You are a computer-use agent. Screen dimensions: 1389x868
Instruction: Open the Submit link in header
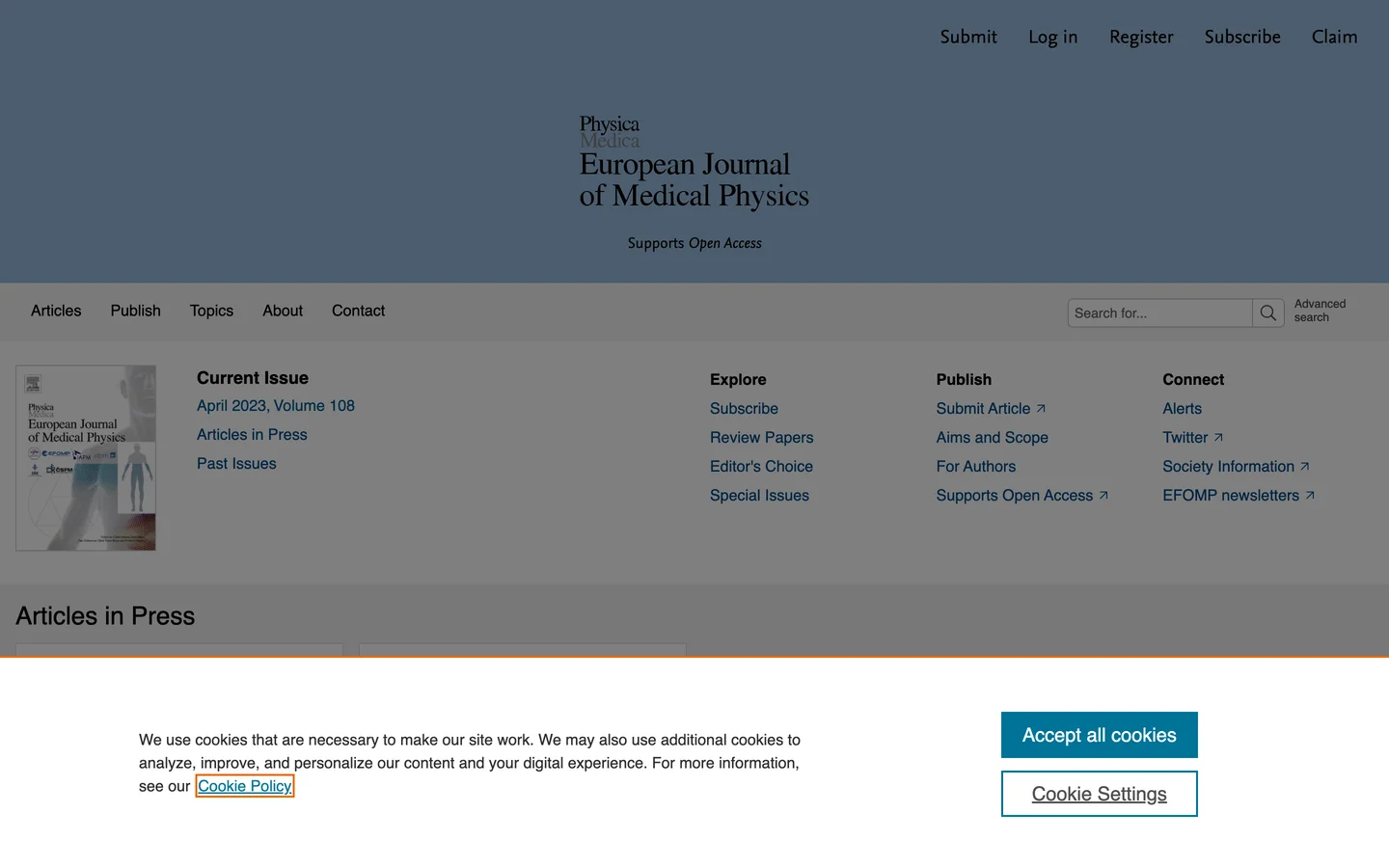click(968, 37)
